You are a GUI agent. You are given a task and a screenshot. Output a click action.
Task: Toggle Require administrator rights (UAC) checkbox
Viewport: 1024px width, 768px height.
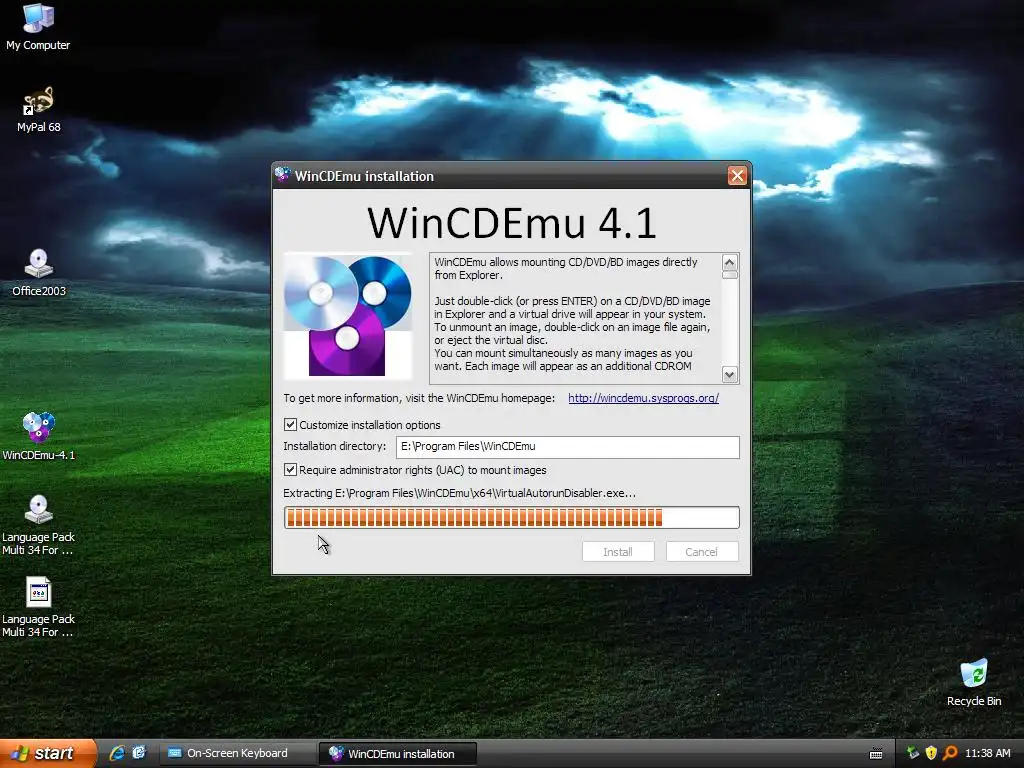point(291,470)
